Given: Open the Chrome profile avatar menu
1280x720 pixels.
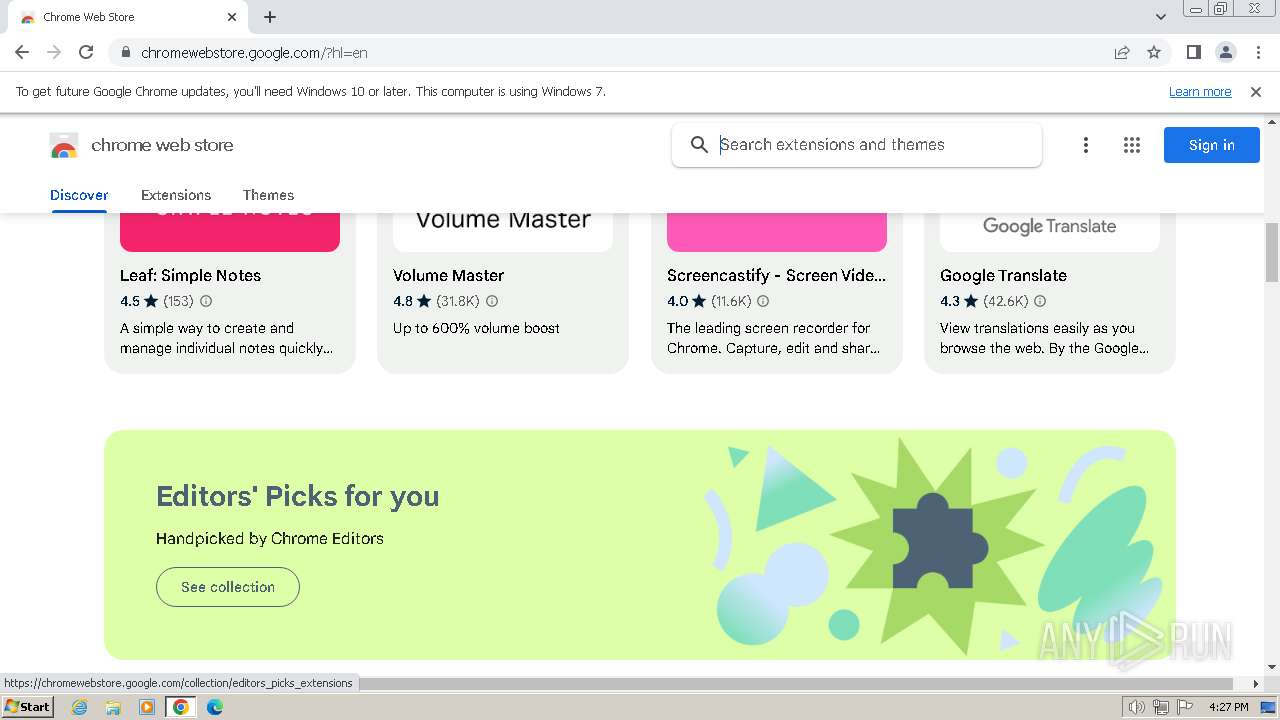Looking at the screenshot, I should pyautogui.click(x=1225, y=52).
